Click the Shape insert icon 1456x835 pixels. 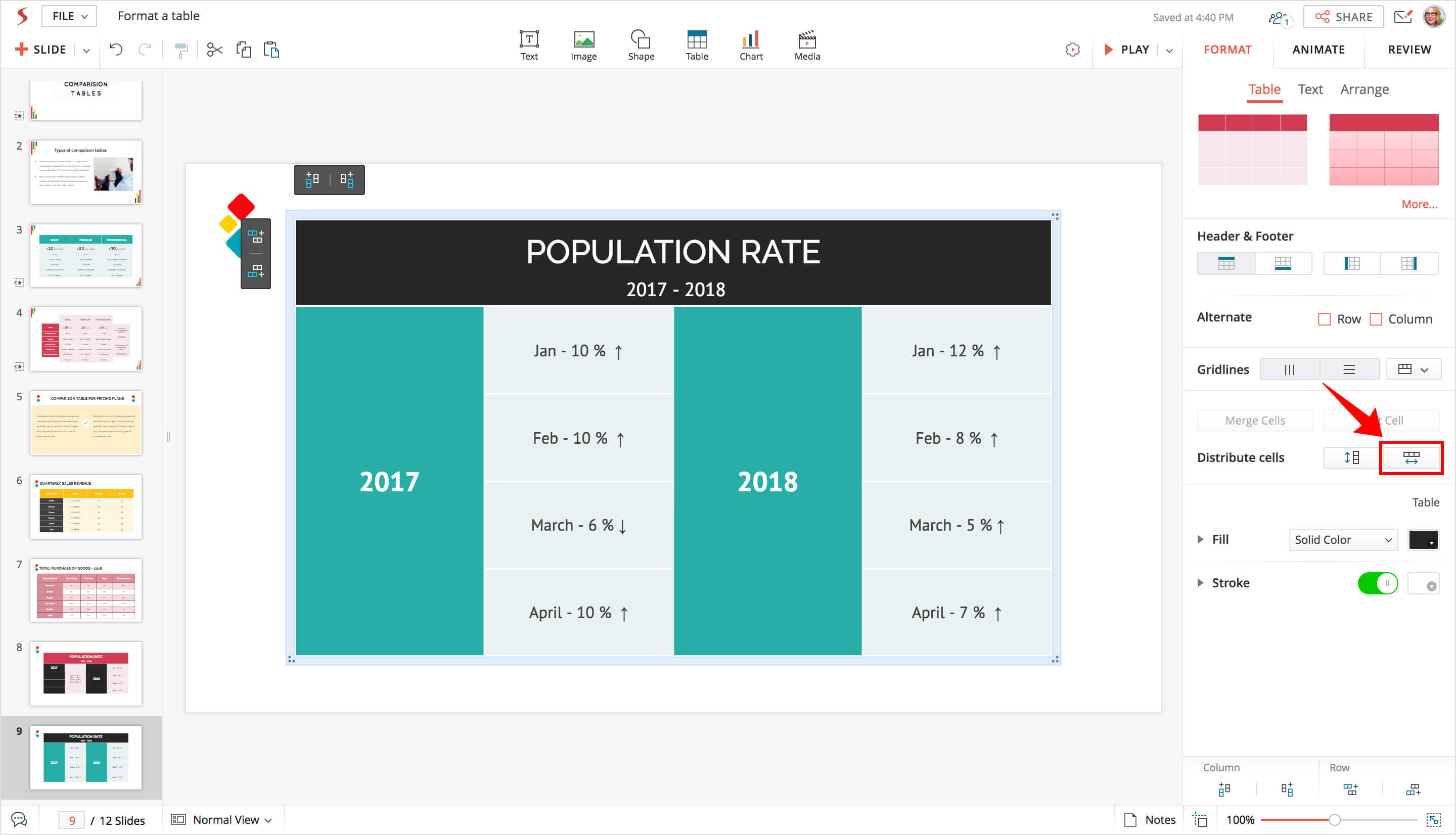[641, 44]
